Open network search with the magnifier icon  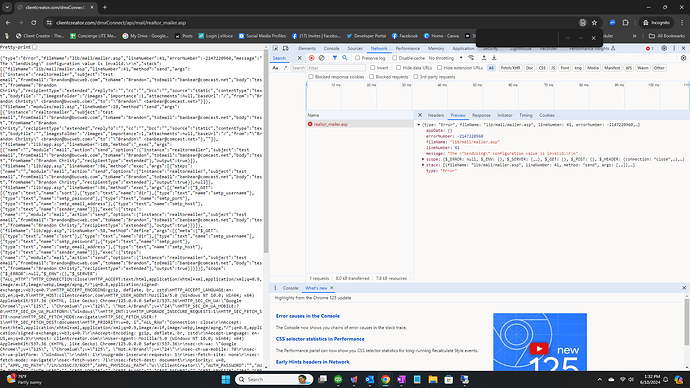345,58
